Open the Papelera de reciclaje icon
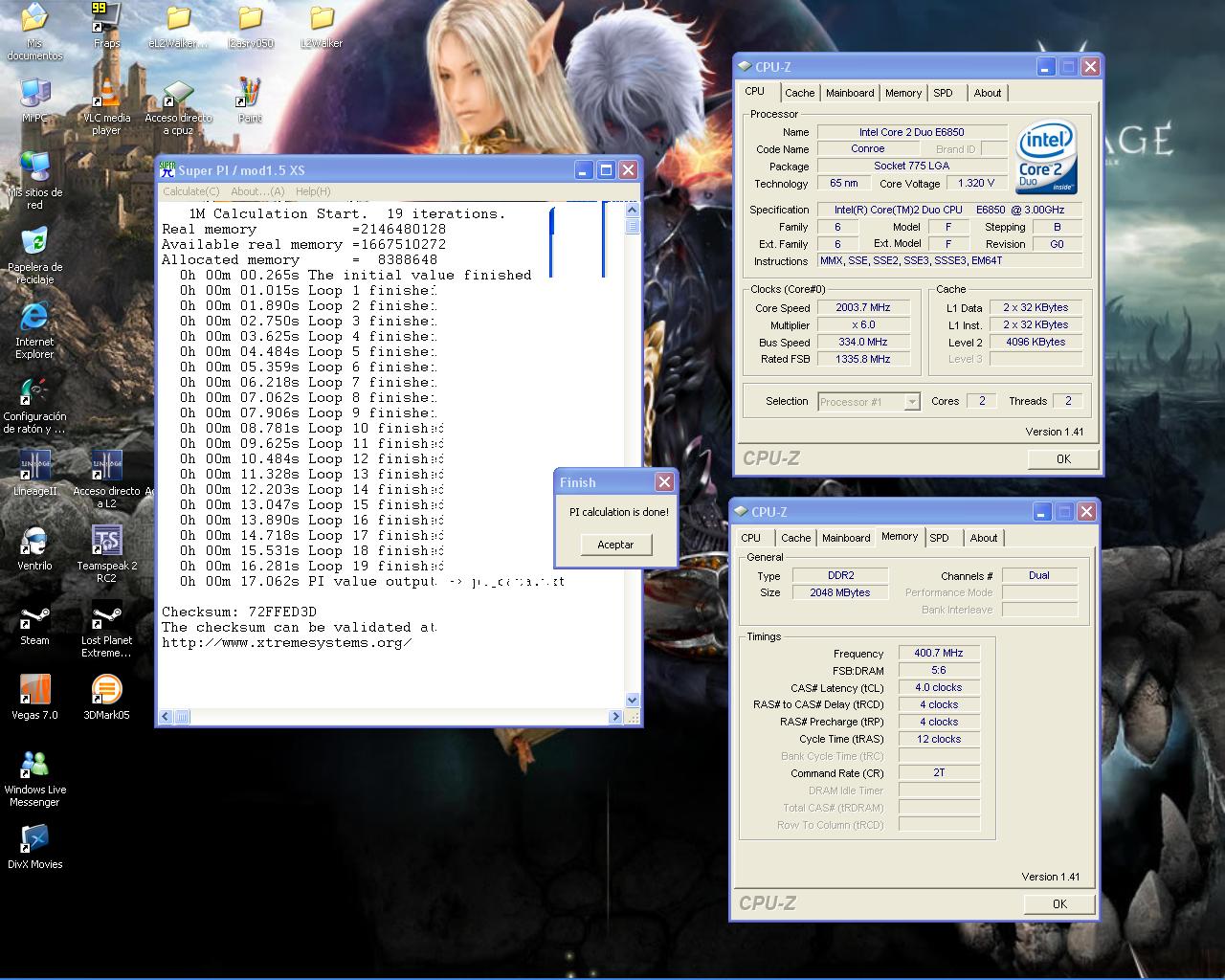1225x980 pixels. 34,243
